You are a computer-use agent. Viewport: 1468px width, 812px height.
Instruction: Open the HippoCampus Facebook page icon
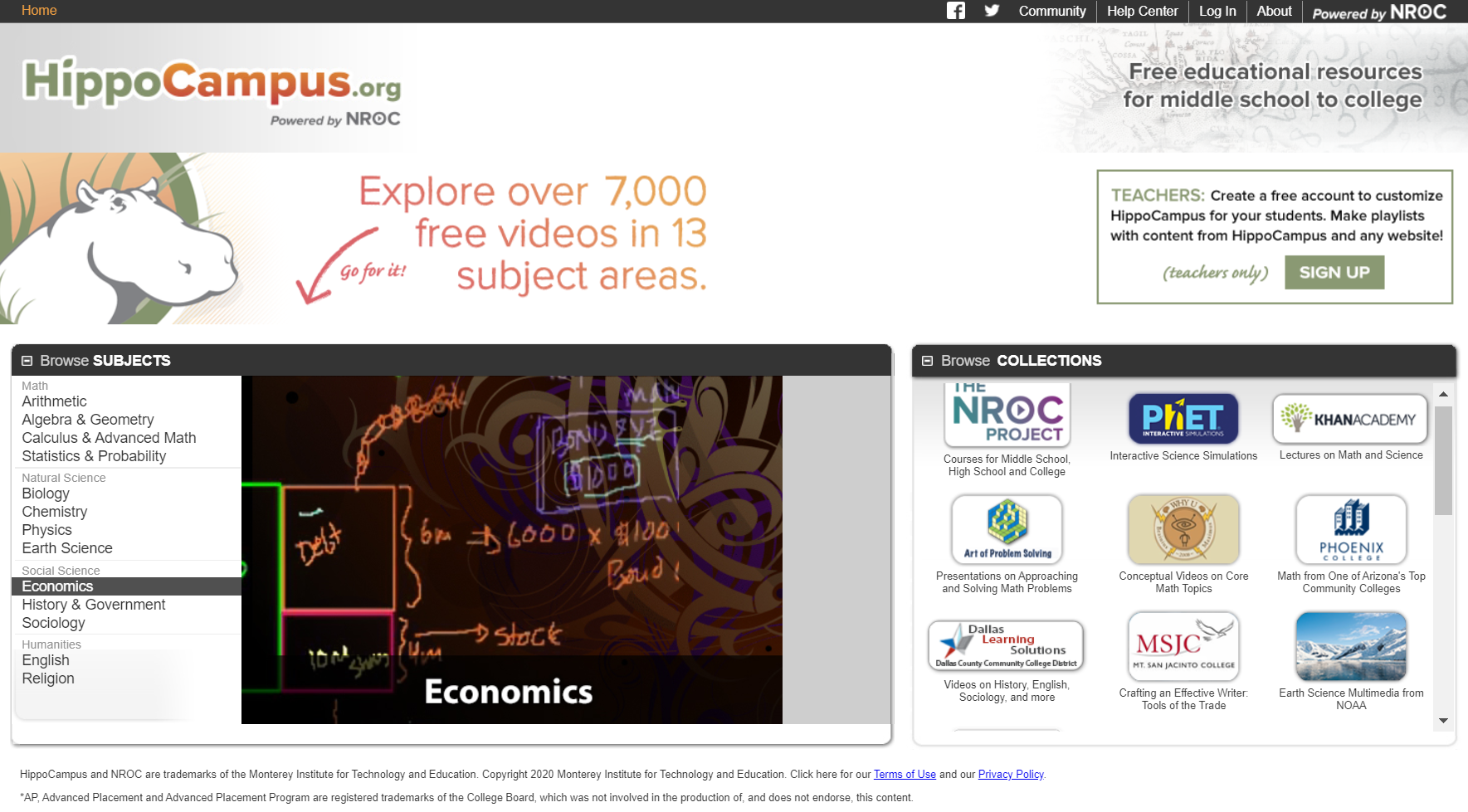(956, 11)
